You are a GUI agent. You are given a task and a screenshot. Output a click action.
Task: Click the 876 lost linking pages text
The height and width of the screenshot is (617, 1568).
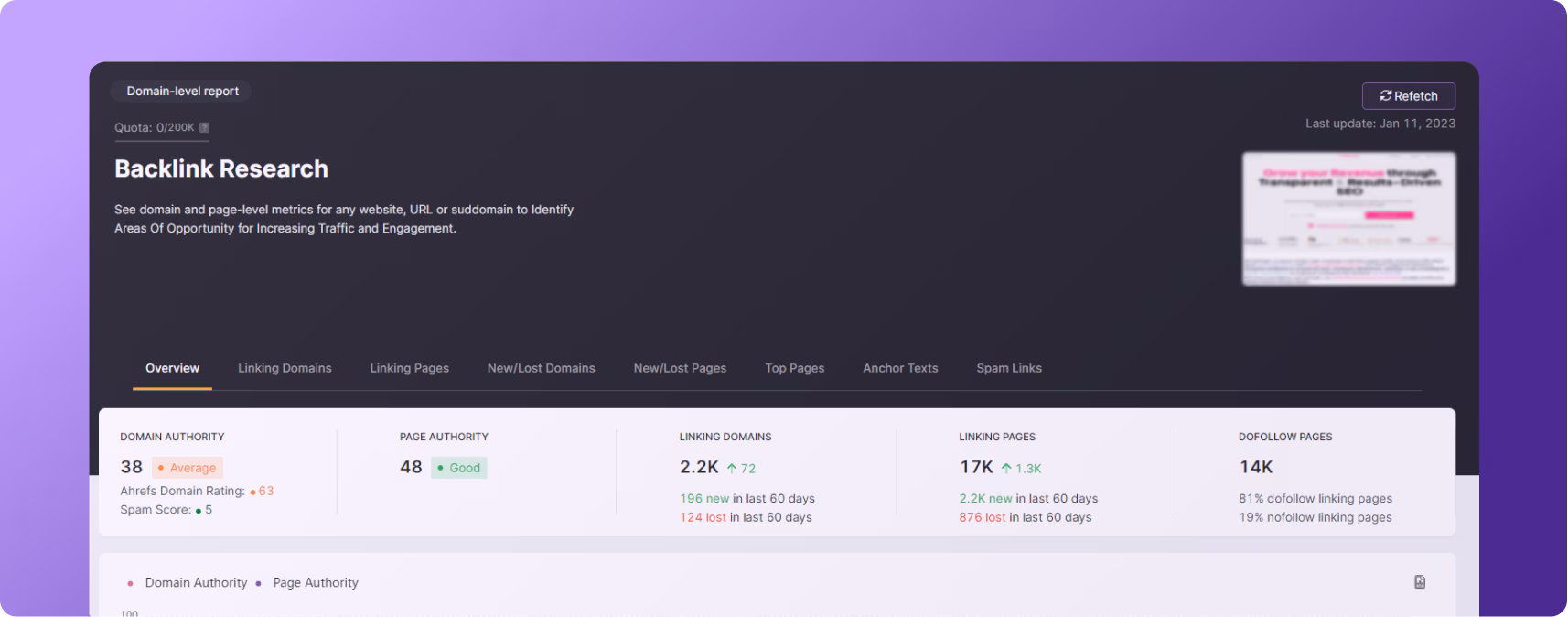pyautogui.click(x=982, y=517)
